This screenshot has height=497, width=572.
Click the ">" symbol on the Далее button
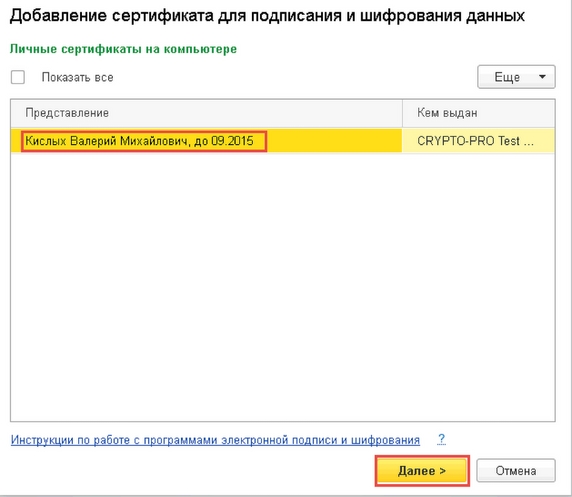442,471
